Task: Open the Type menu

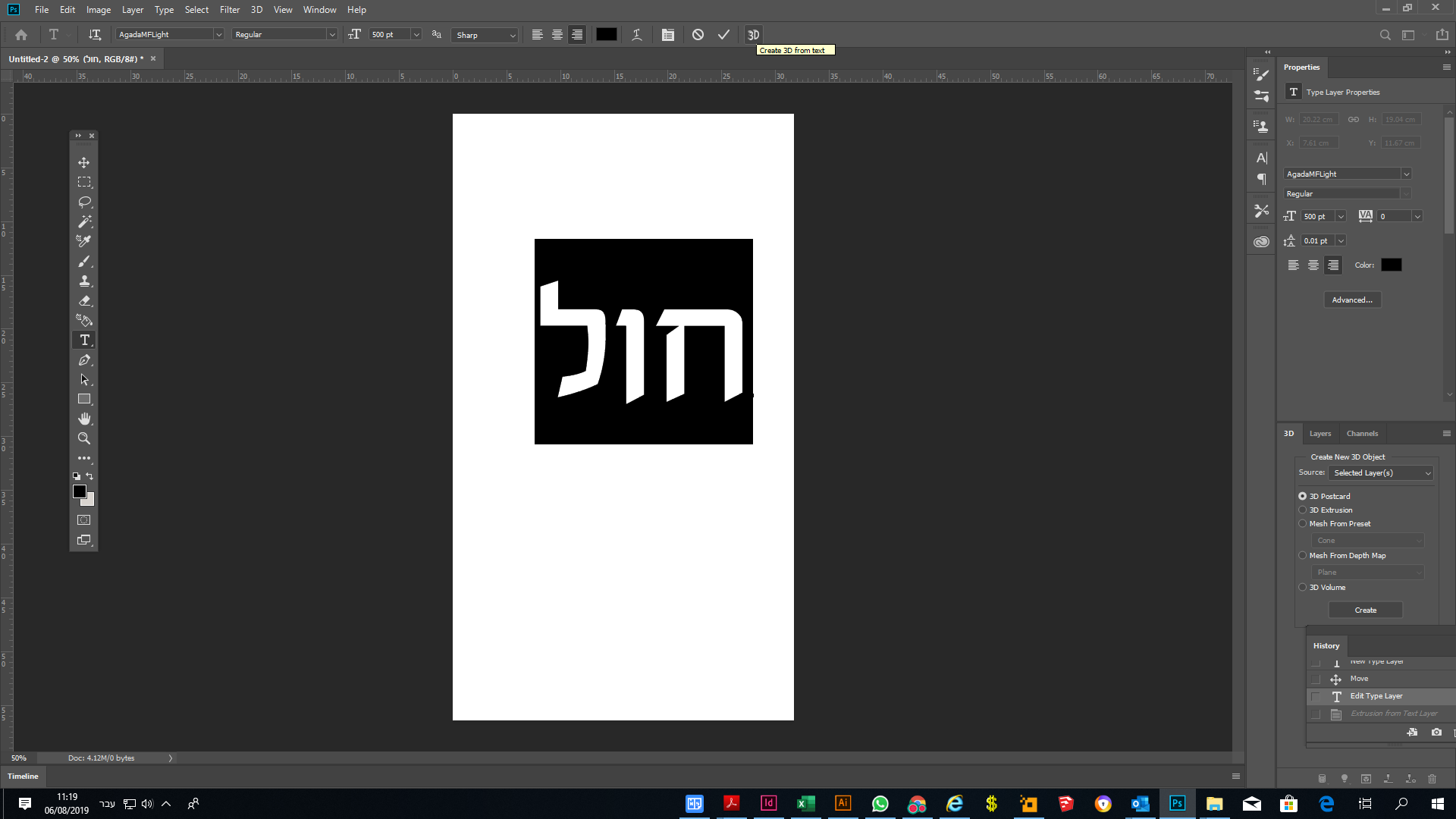Action: click(164, 10)
